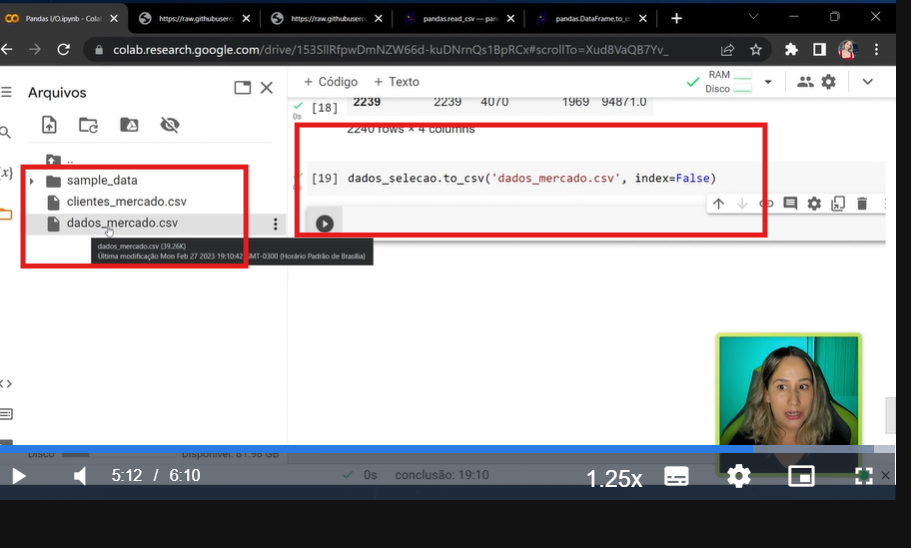Open video player settings gear
Viewport: 912px width, 548px height.
coord(739,476)
